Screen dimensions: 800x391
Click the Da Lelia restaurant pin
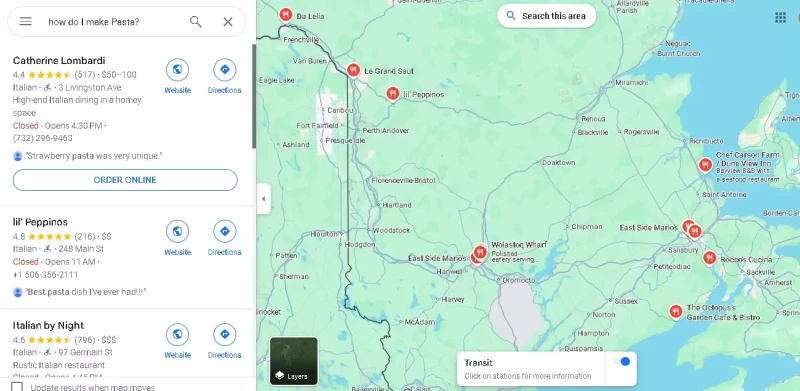(x=286, y=15)
